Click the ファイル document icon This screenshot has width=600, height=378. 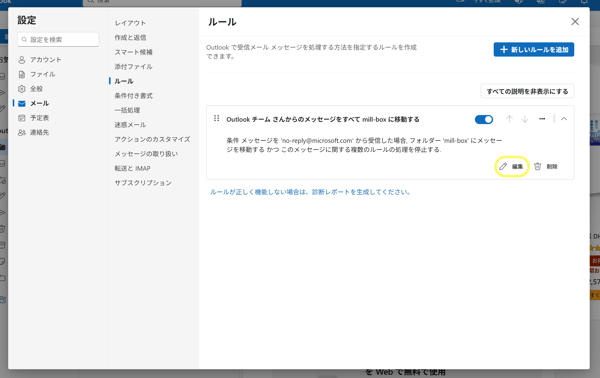tap(22, 74)
